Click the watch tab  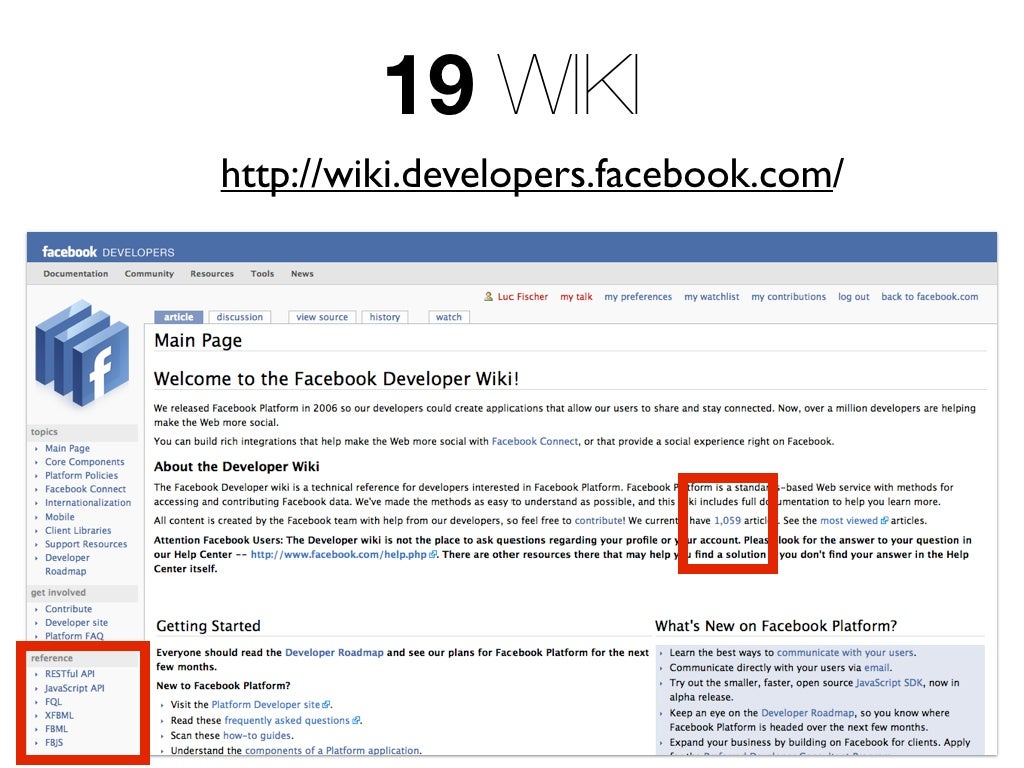[x=449, y=317]
